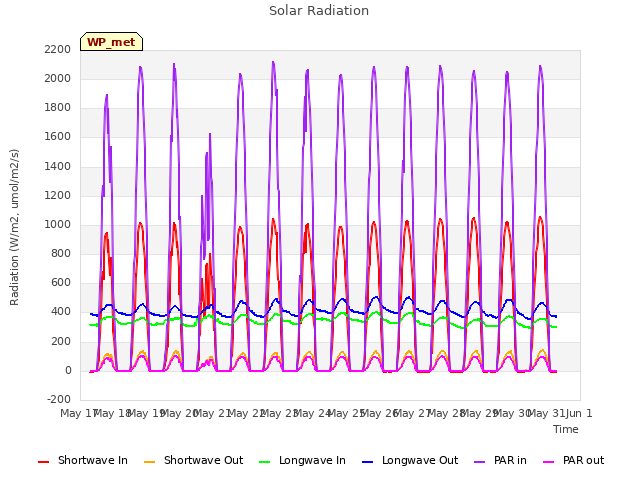Click the 1200 y-axis tick label

click(58, 196)
